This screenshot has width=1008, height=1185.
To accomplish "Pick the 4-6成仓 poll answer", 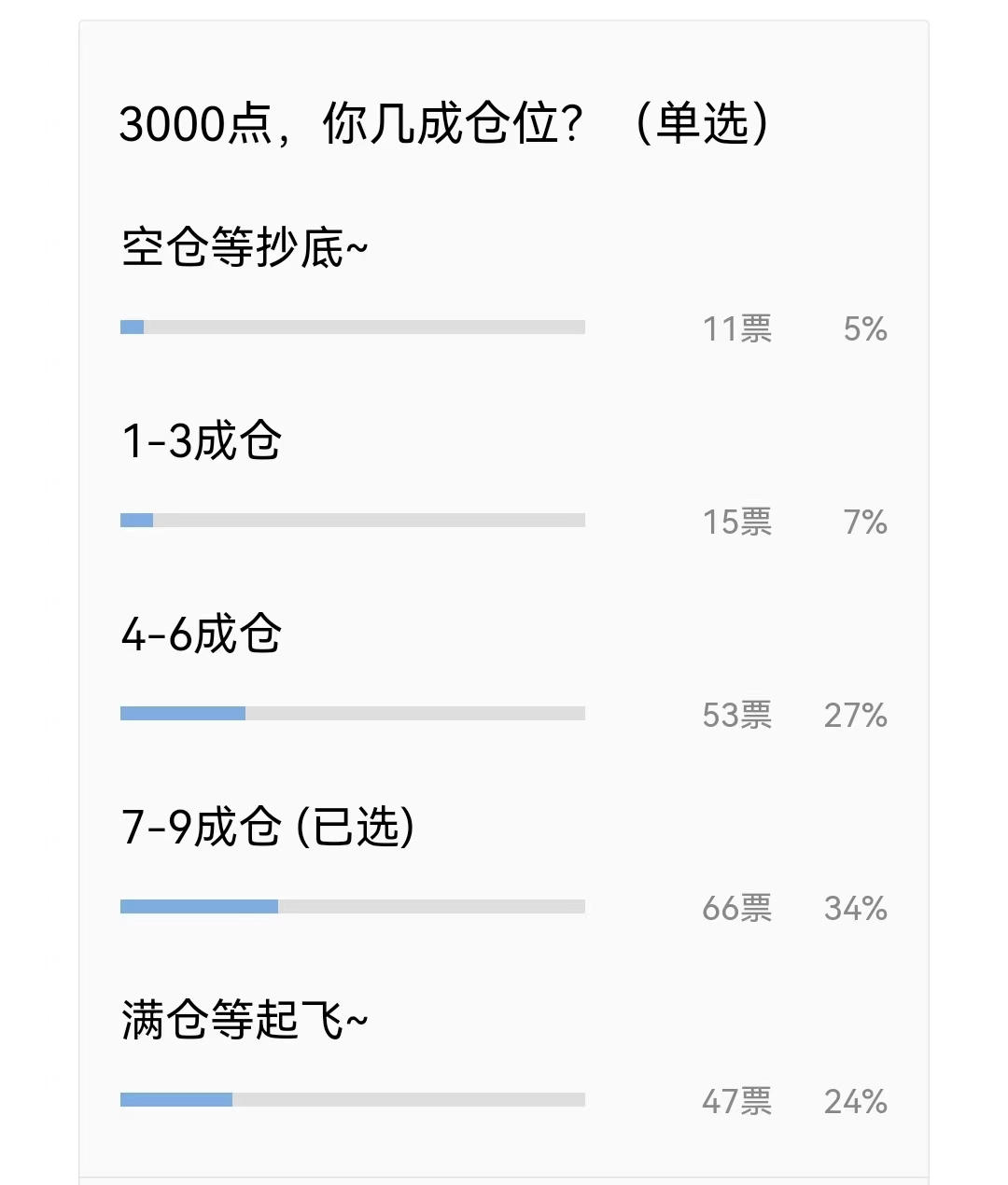I will pyautogui.click(x=202, y=634).
